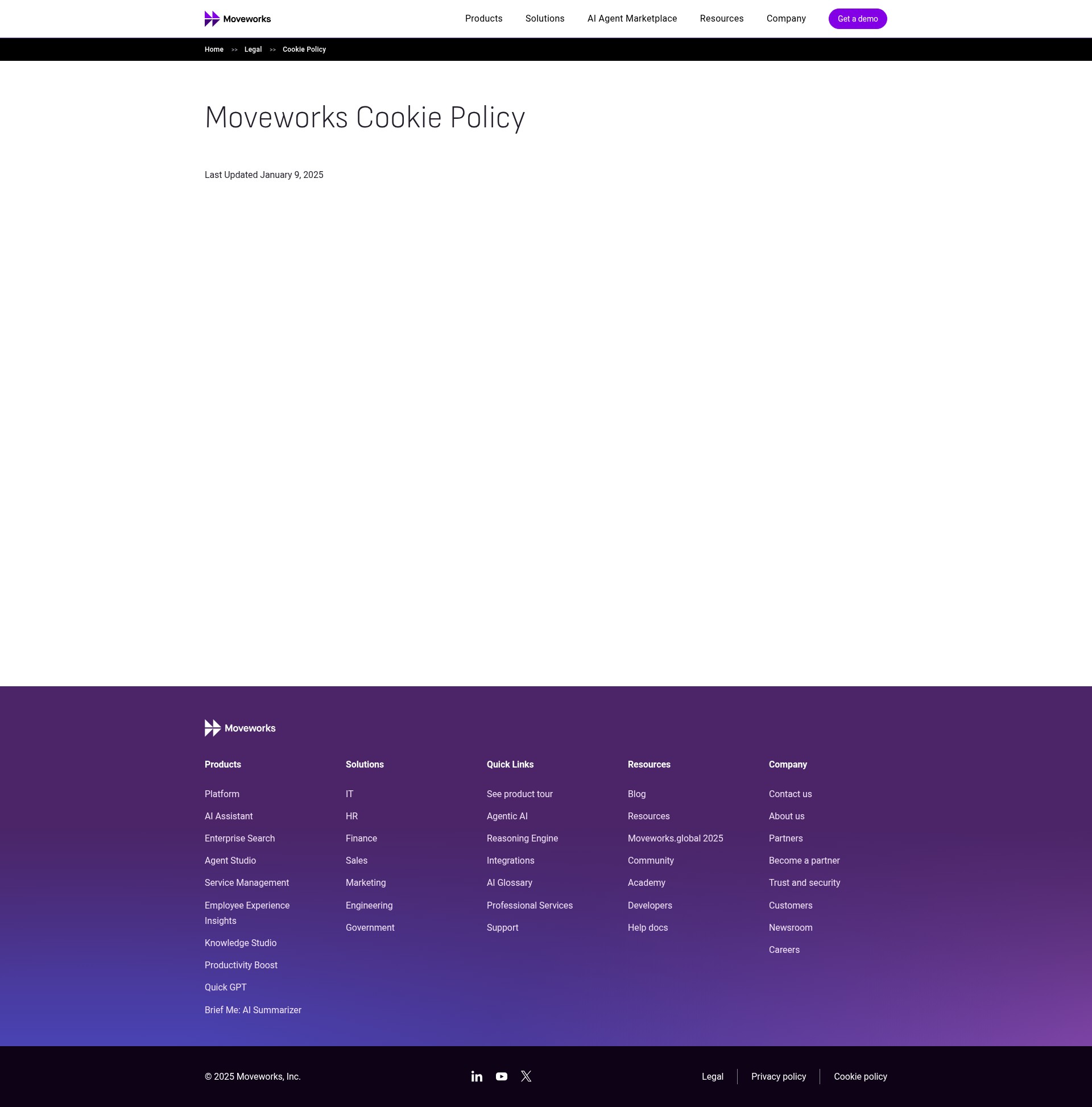This screenshot has width=1092, height=1107.
Task: Open Sales solutions footer link
Action: pyautogui.click(x=357, y=861)
